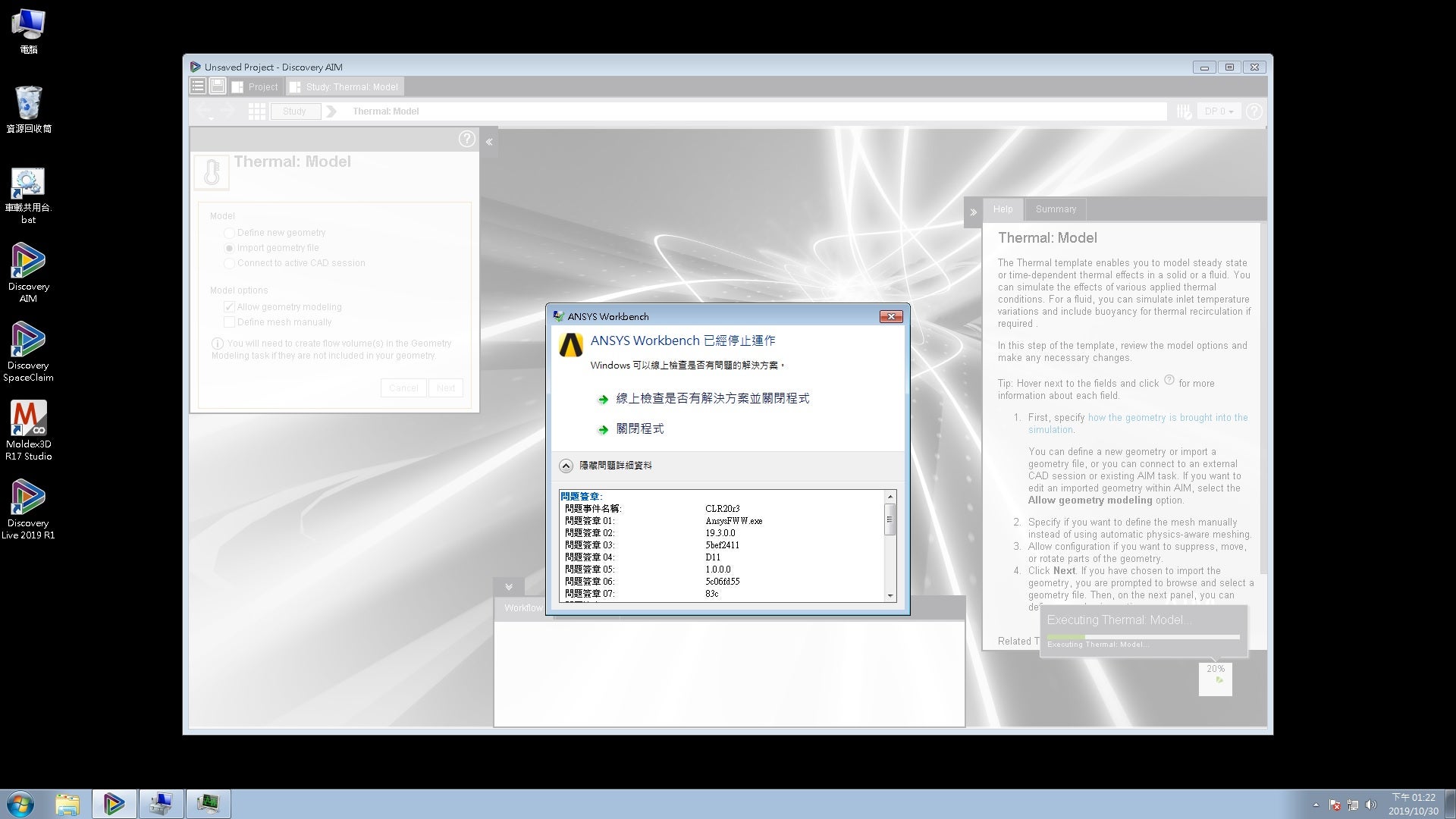This screenshot has width=1456, height=819.
Task: Enable Define mesh manually checkbox
Action: 229,322
